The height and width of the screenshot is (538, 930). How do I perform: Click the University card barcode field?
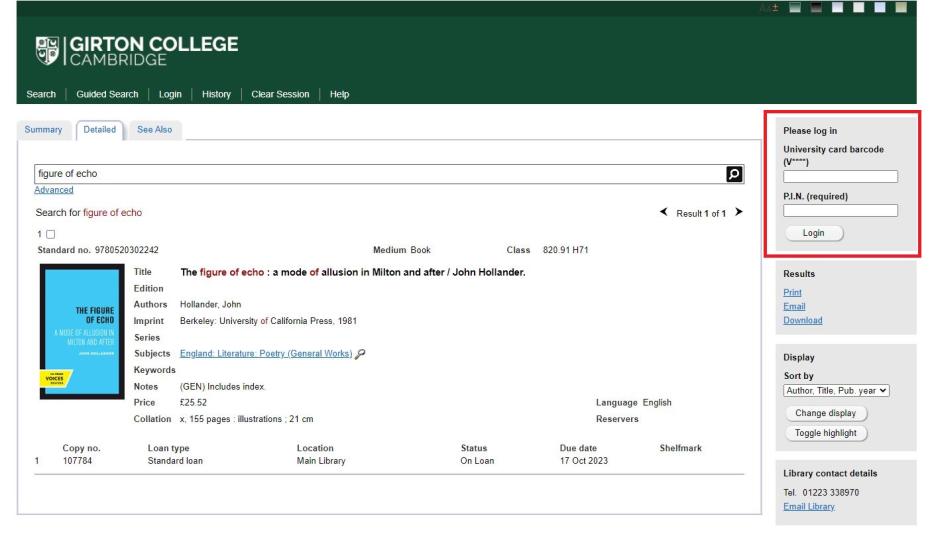pyautogui.click(x=840, y=177)
